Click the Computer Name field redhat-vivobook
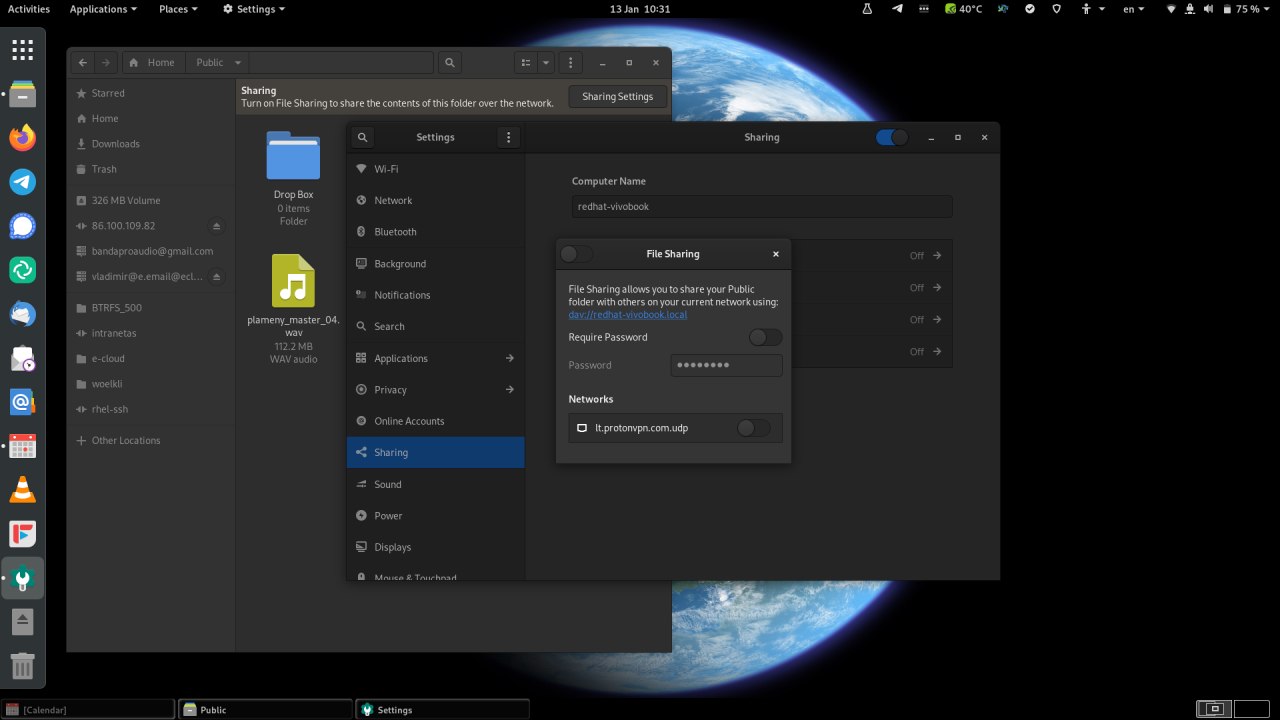Image resolution: width=1280 pixels, height=720 pixels. (762, 207)
